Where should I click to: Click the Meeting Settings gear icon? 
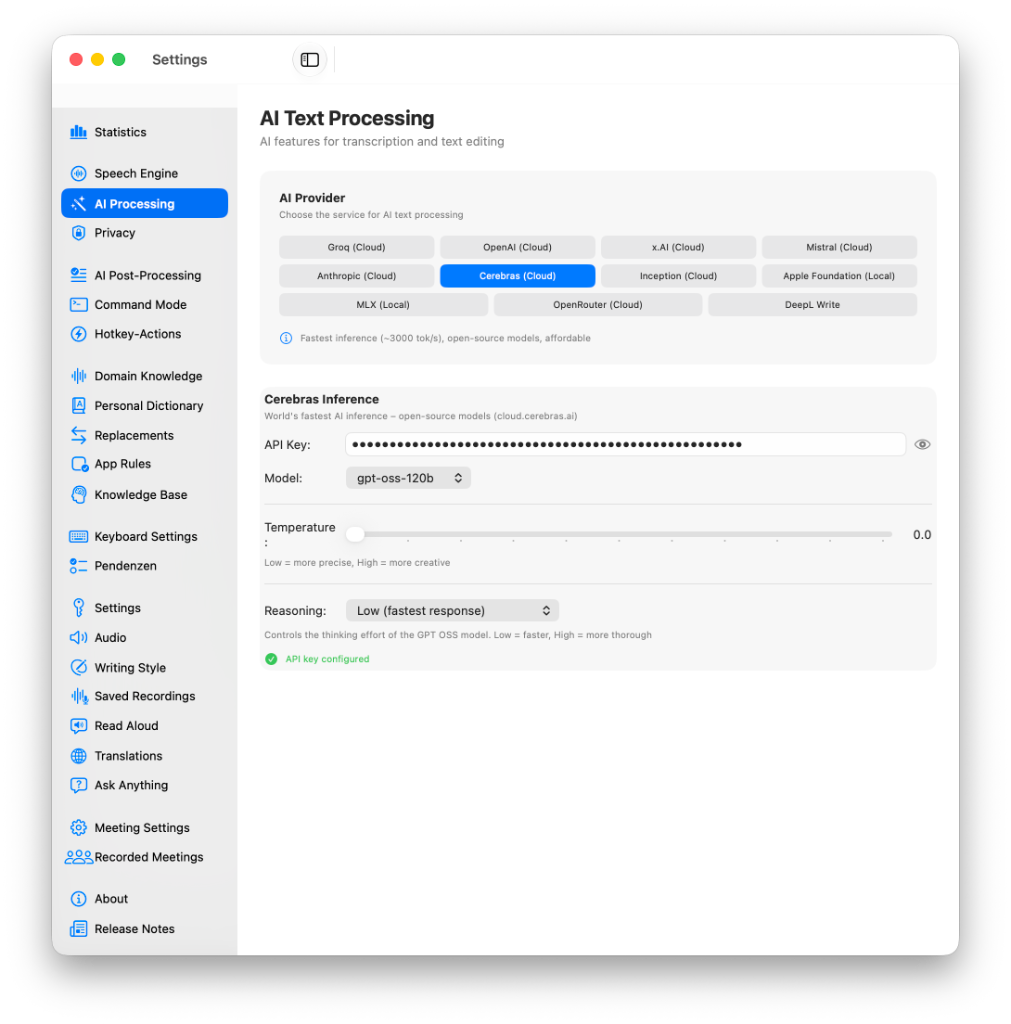tap(78, 827)
